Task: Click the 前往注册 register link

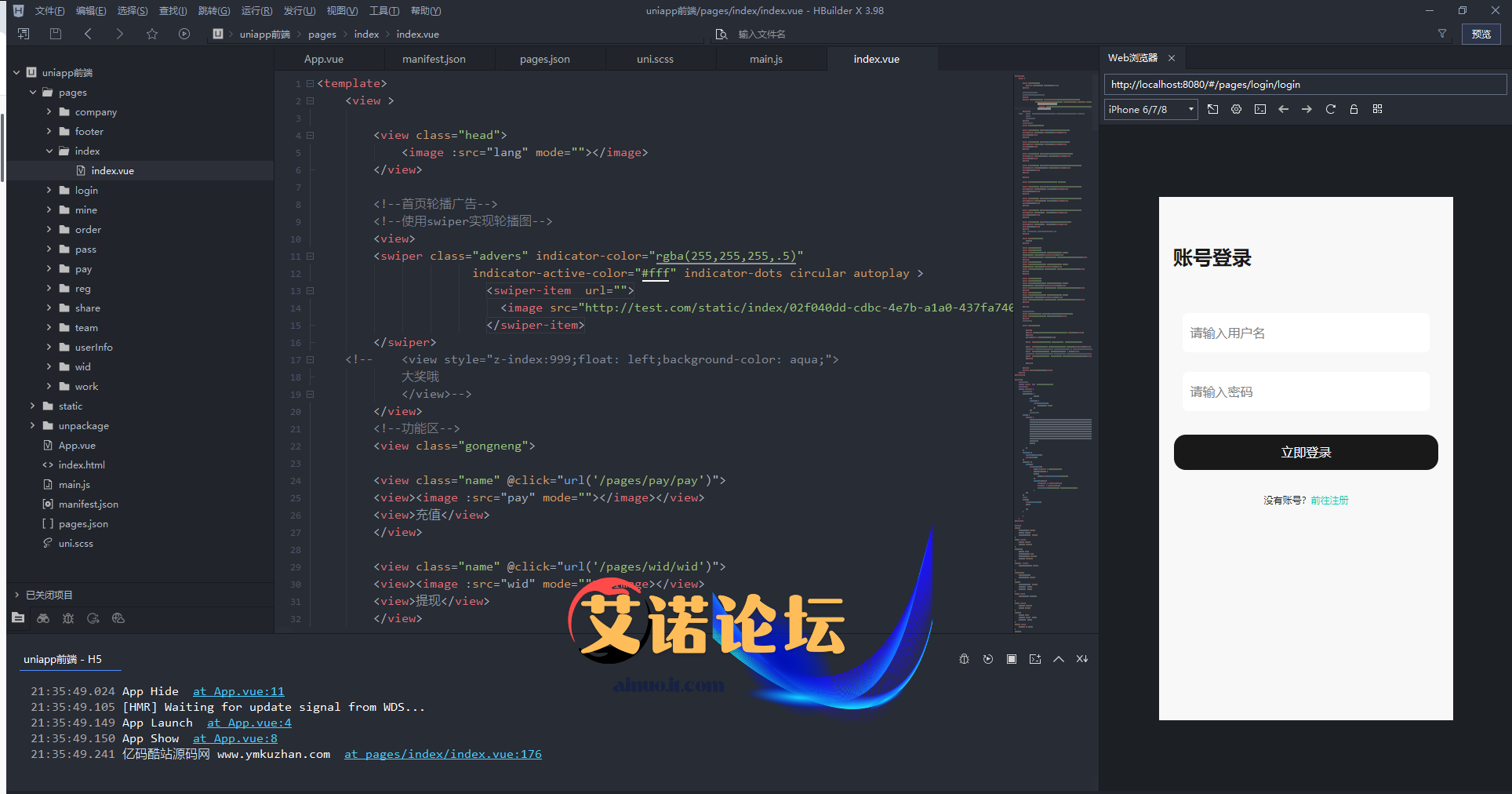Action: pyautogui.click(x=1329, y=500)
